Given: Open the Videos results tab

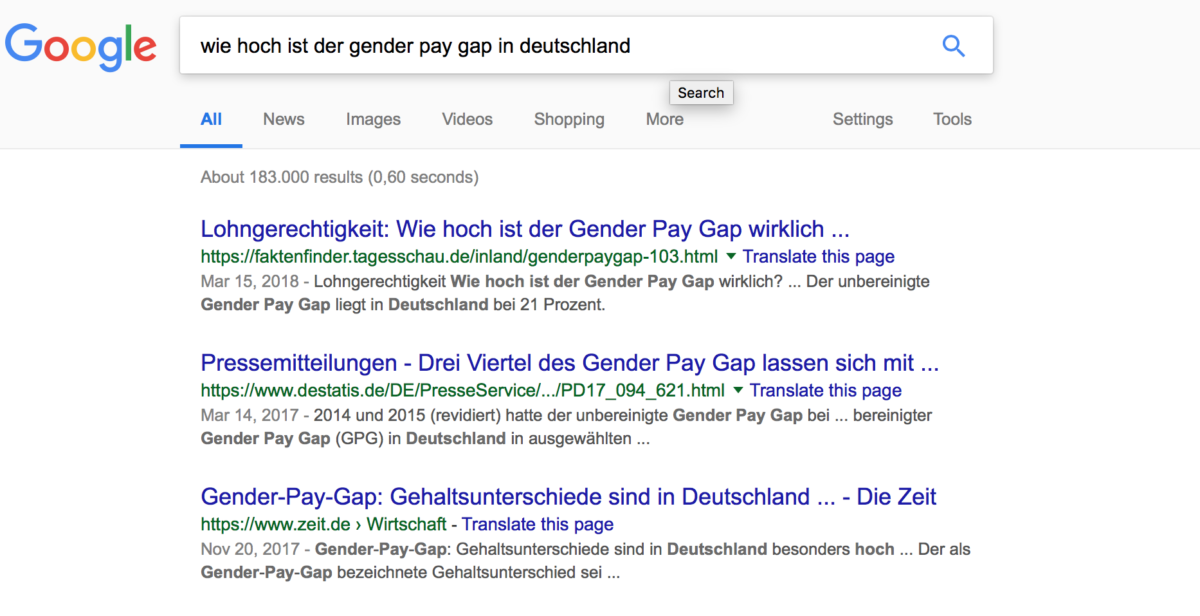Looking at the screenshot, I should [467, 119].
